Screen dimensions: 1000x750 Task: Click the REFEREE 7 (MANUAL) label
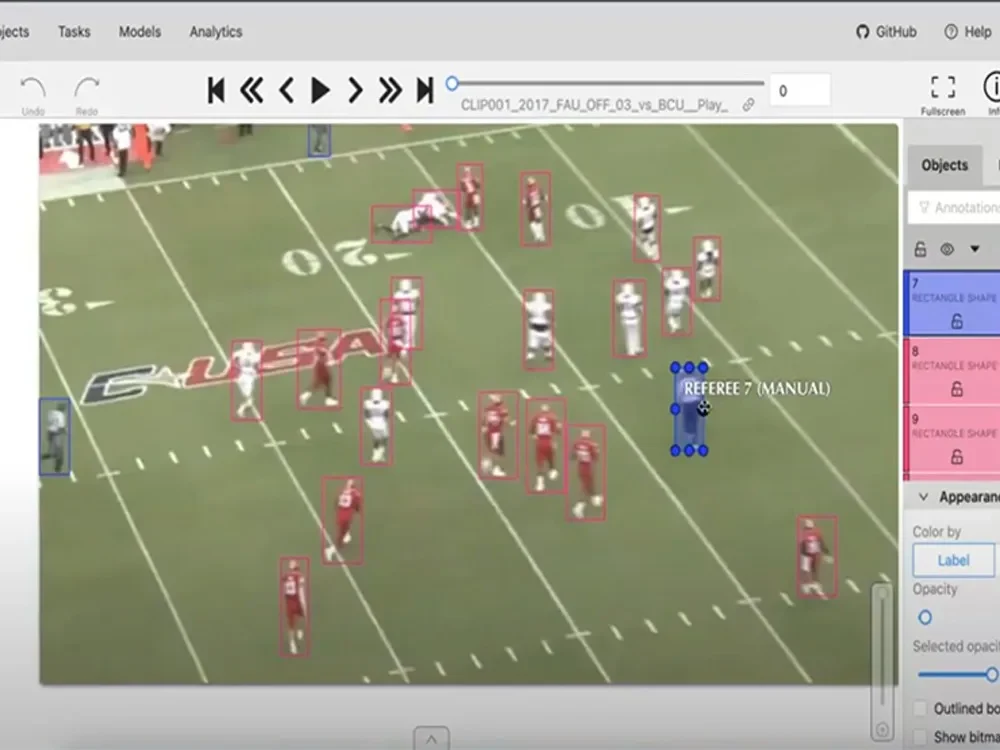[x=757, y=389]
